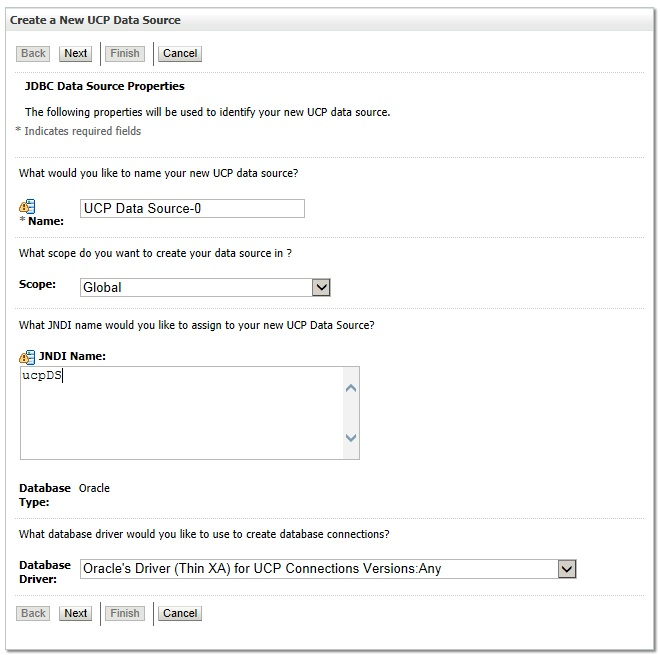Screen dimensions: 660x655
Task: Expand the Database Driver dropdown arrow
Action: tap(567, 568)
